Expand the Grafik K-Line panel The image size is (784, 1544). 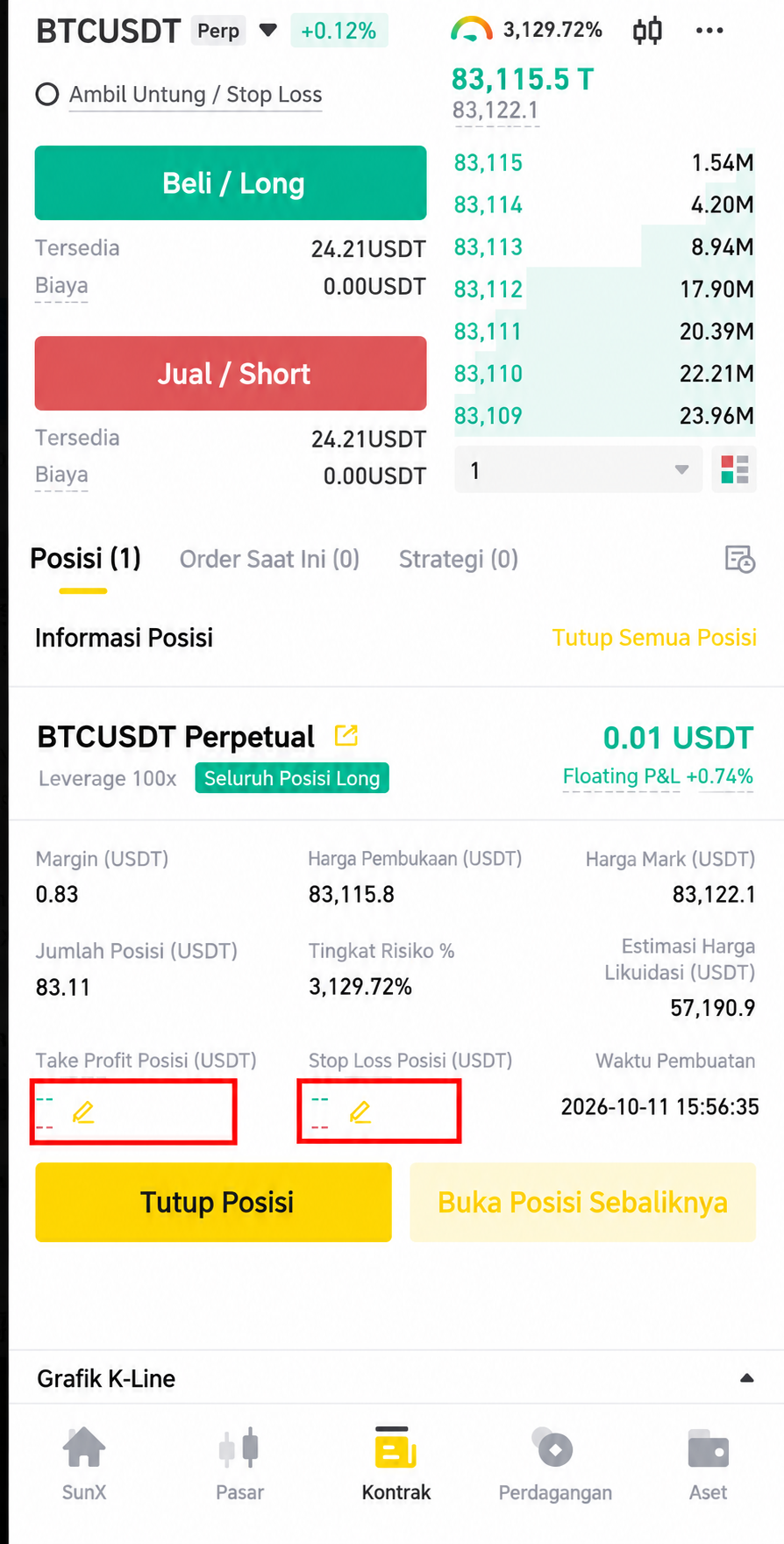(746, 1378)
